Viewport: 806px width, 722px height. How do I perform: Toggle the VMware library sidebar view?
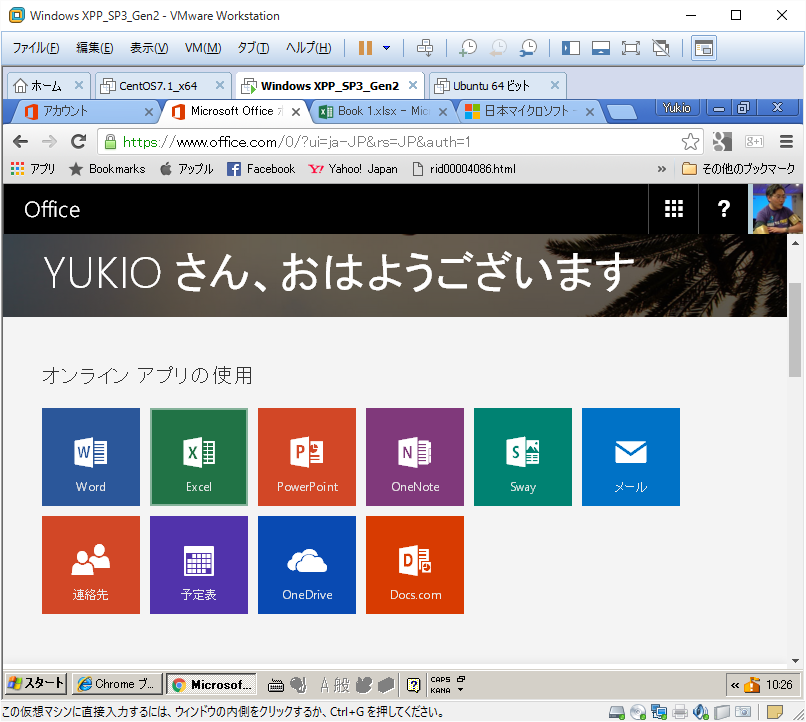[571, 48]
